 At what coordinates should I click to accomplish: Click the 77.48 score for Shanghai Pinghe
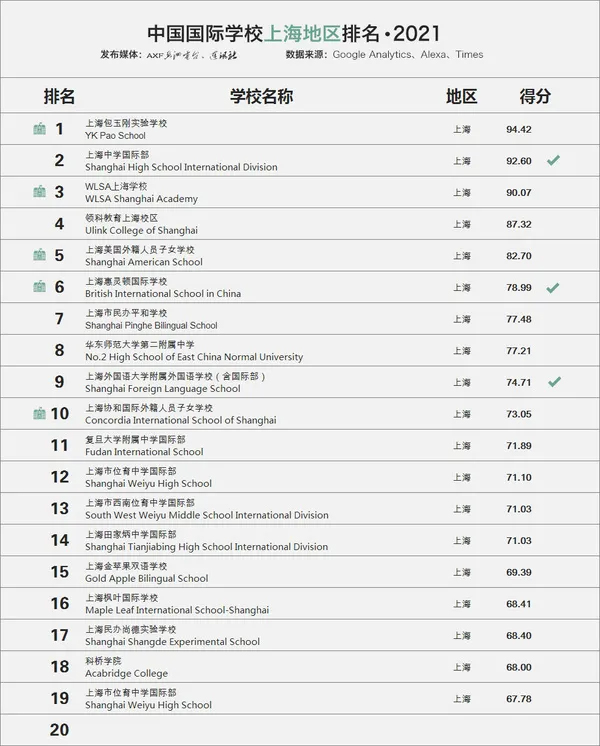[518, 319]
